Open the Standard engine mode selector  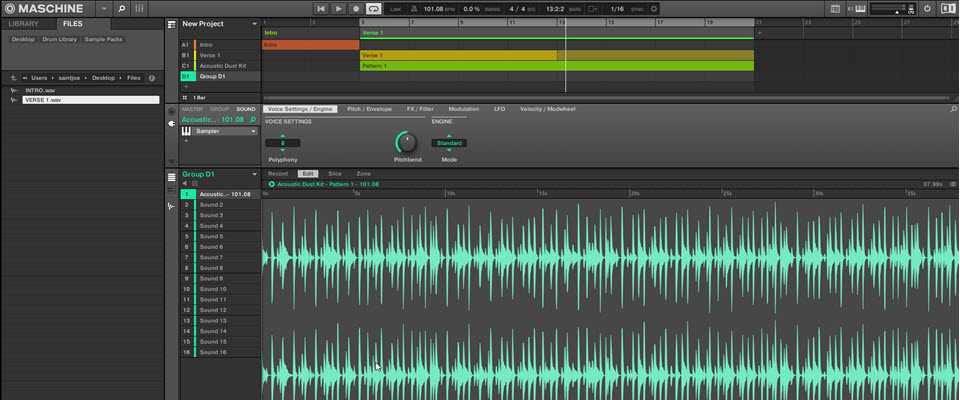449,143
